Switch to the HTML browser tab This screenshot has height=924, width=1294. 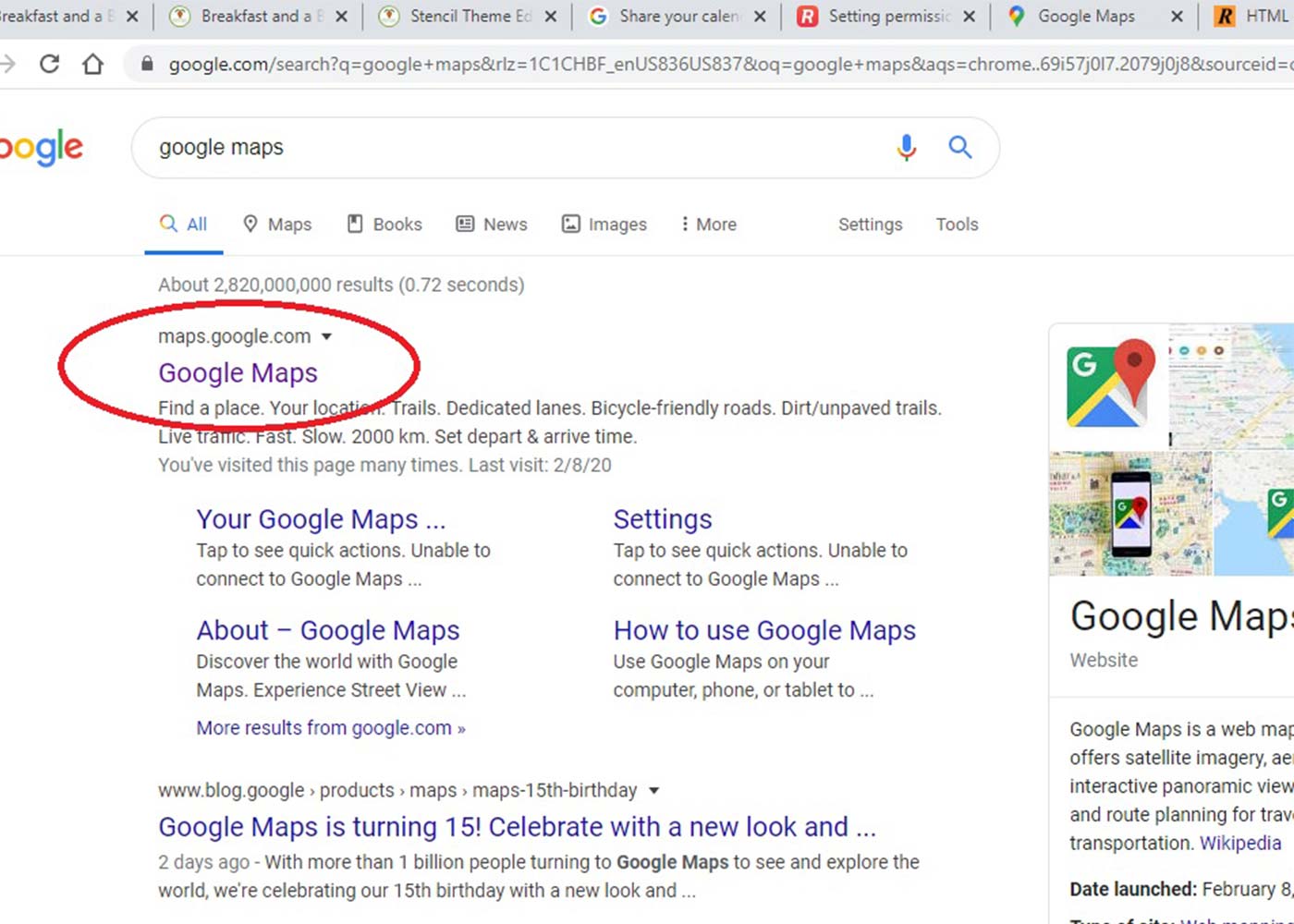point(1252,17)
